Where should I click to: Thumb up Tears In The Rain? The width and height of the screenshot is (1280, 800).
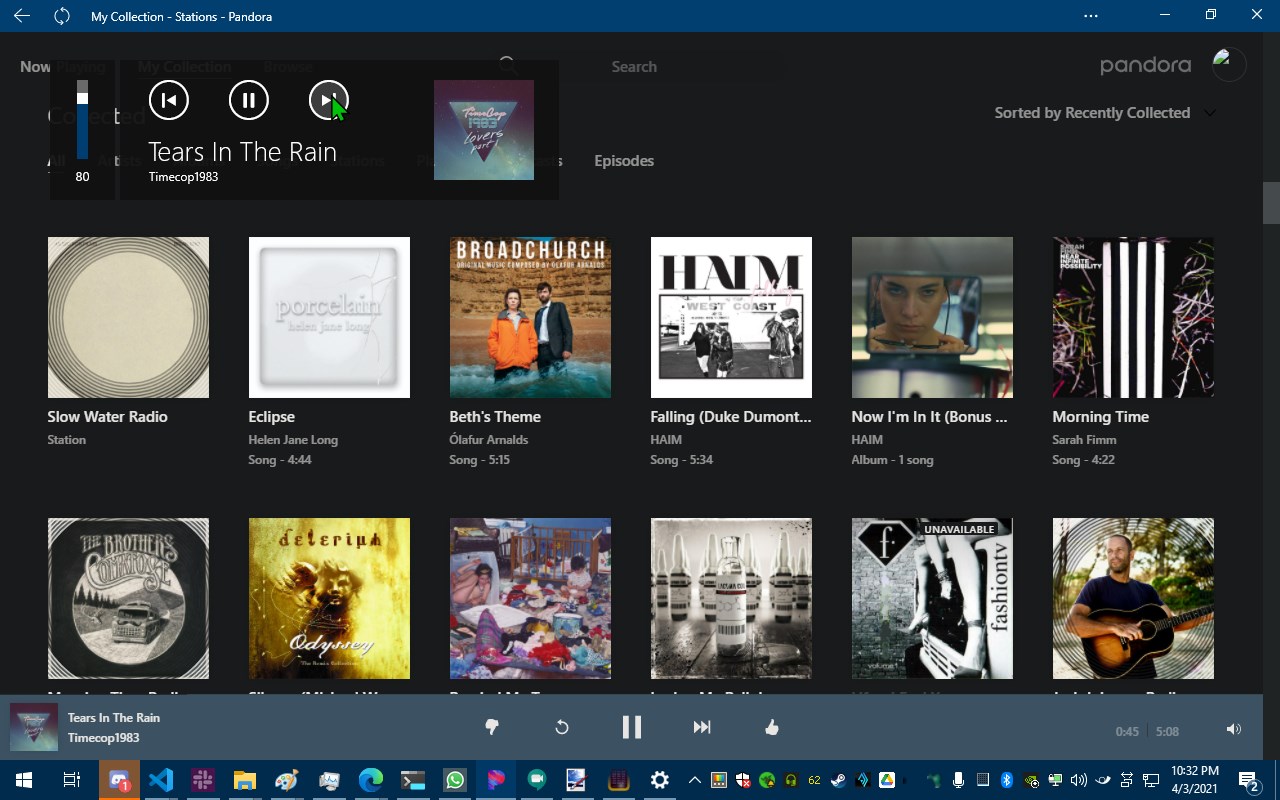772,728
